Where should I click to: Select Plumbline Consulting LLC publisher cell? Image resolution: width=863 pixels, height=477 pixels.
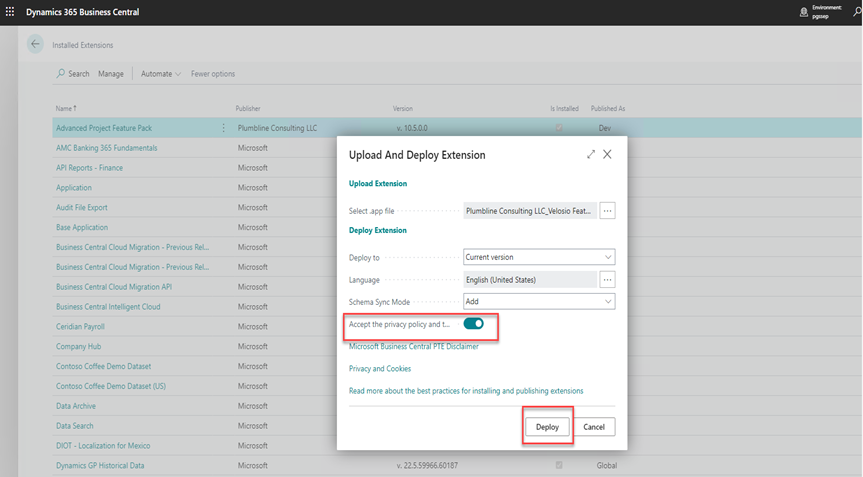click(277, 128)
